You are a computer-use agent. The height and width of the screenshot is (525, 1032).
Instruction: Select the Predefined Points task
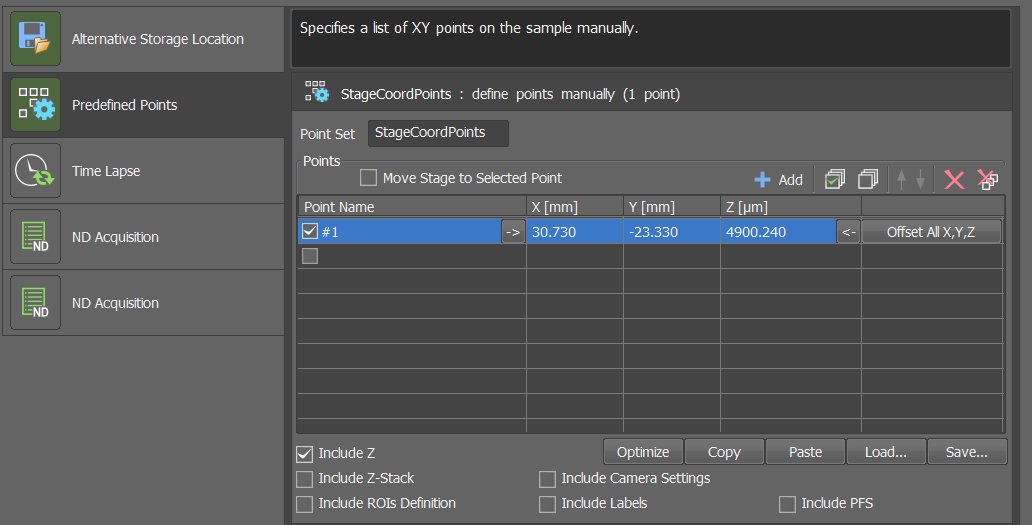pos(143,105)
